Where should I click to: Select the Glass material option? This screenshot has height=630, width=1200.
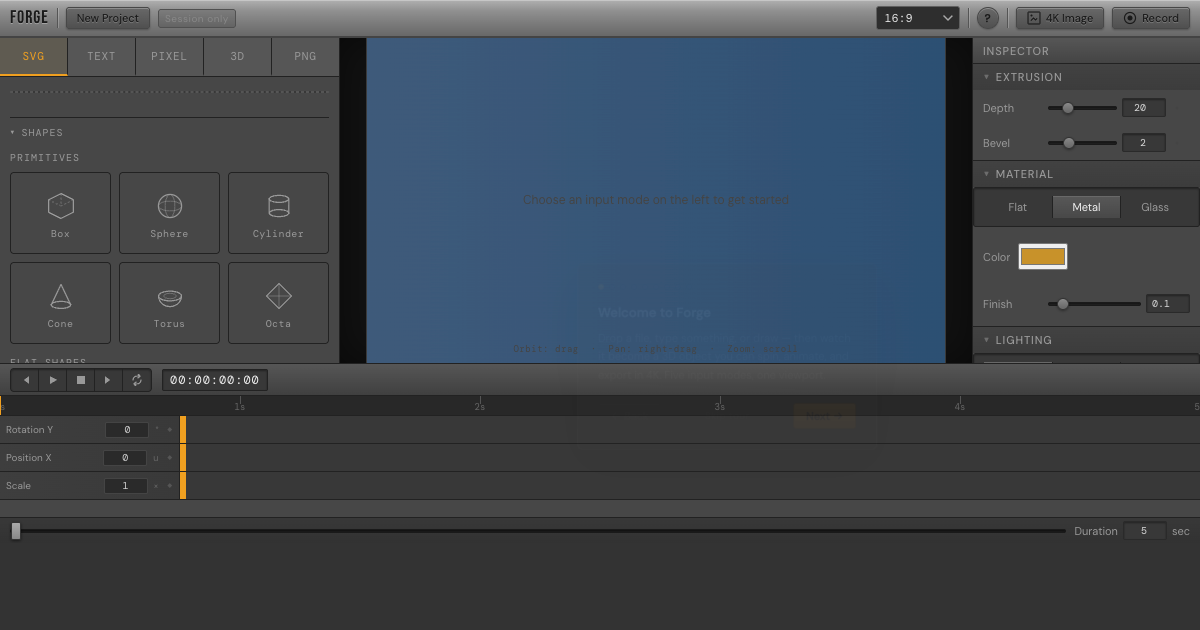[1155, 207]
